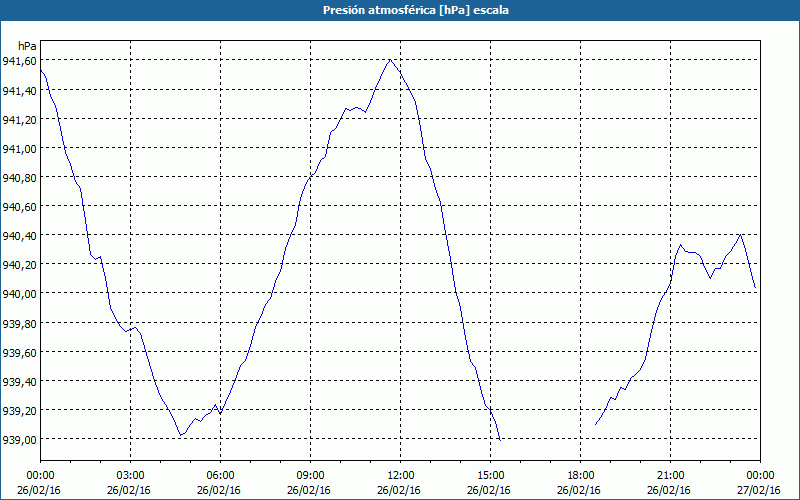This screenshot has height=500, width=800.
Task: Click the 940,80 y-axis value
Action: tap(20, 178)
